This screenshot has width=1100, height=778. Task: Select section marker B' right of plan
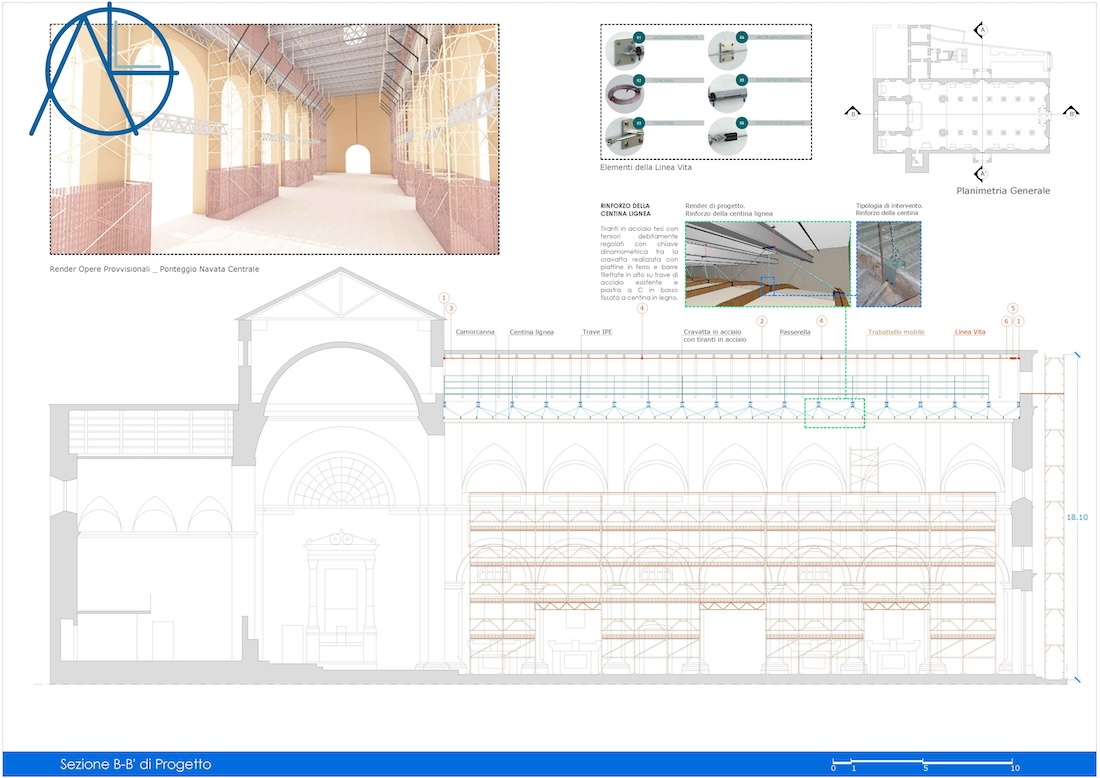(x=1070, y=113)
